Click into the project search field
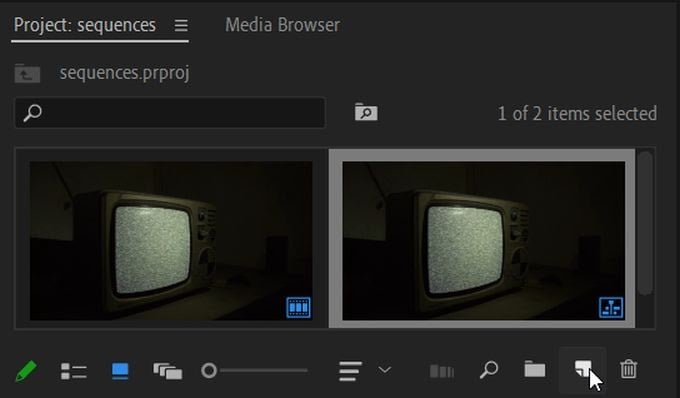Viewport: 680px width, 398px height. 170,113
